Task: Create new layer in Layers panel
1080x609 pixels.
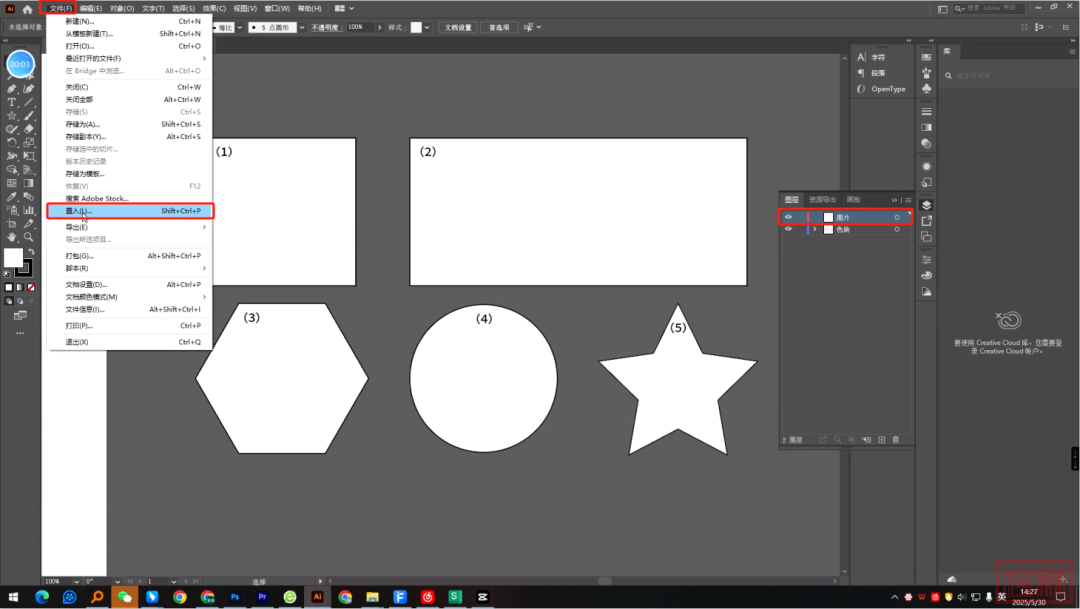Action: (882, 440)
